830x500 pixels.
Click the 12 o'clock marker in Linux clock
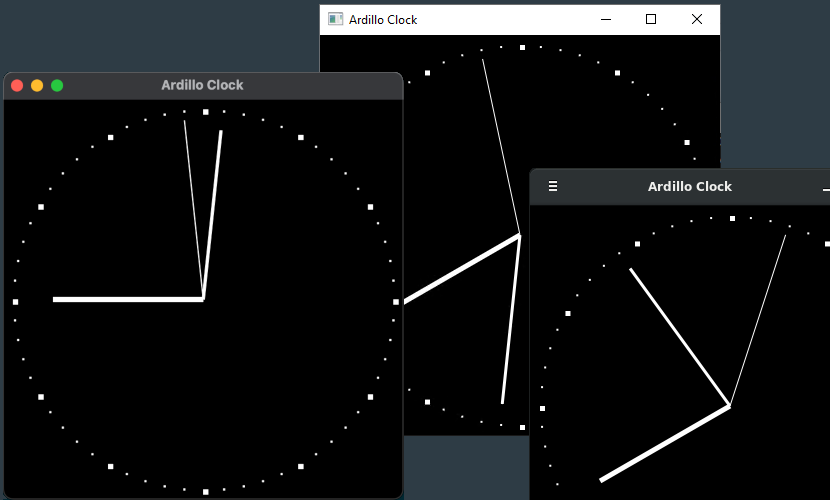(733, 219)
